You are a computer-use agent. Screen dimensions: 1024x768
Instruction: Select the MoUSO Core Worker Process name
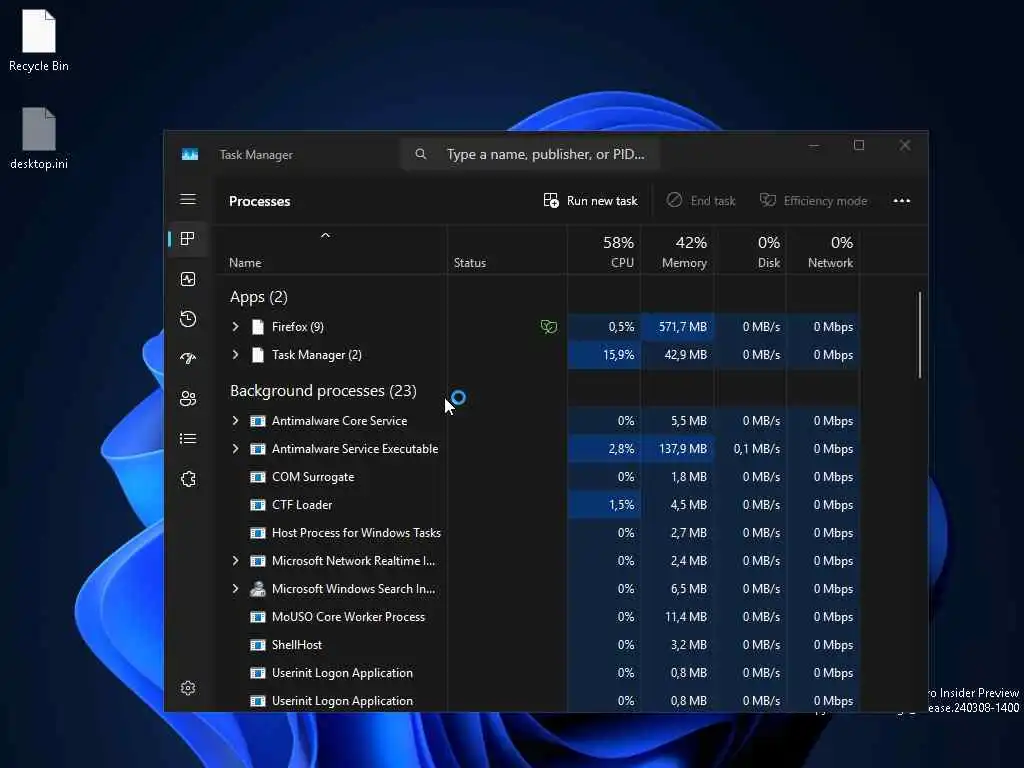[x=348, y=616]
